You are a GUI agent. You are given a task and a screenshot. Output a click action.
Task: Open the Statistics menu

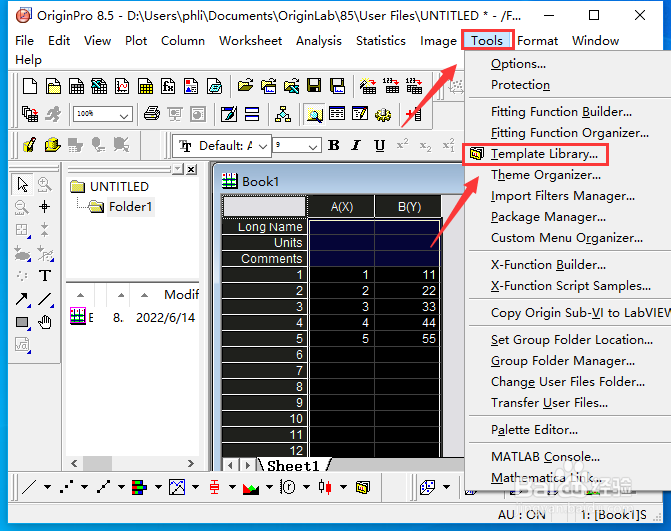point(381,41)
